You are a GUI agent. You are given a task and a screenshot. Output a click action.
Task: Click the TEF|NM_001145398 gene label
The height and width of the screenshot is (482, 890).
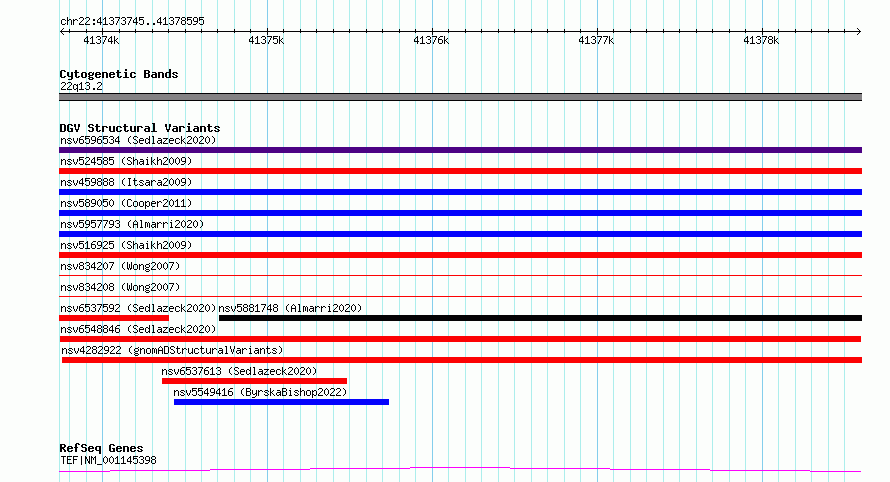tap(108, 460)
